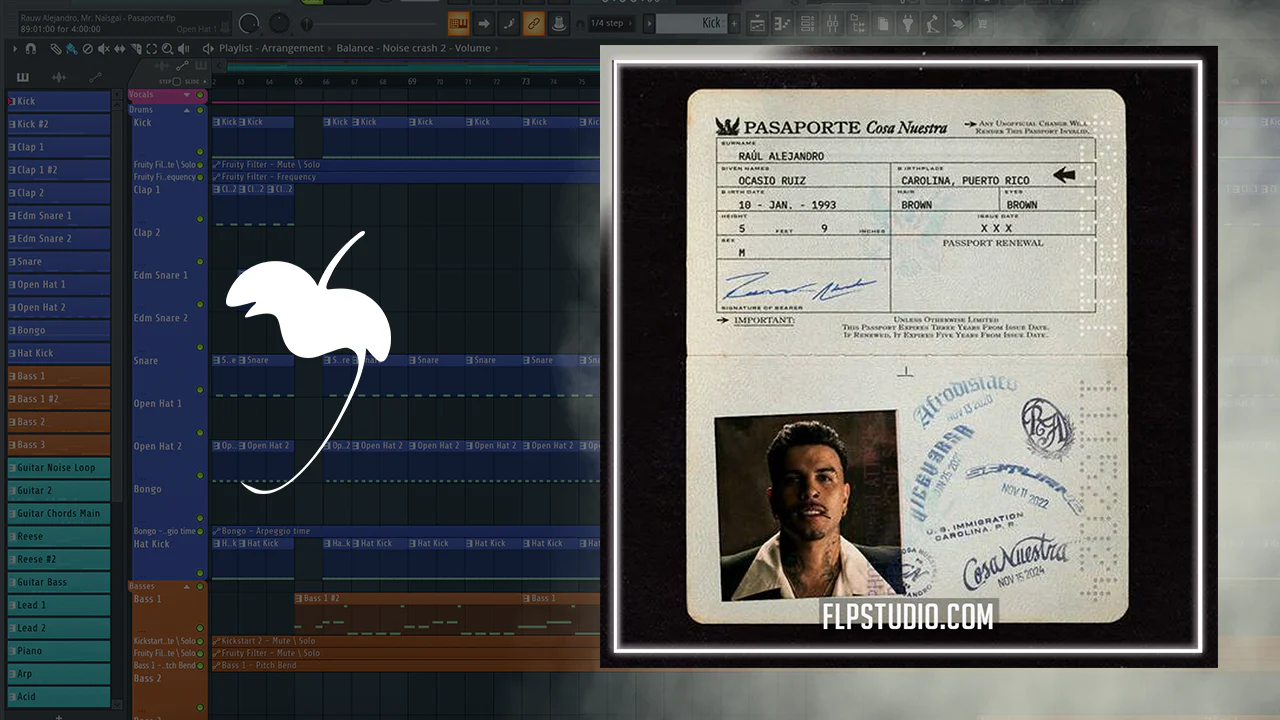The height and width of the screenshot is (720, 1280).
Task: Show piano patterns tab in picker
Action: pyautogui.click(x=23, y=77)
